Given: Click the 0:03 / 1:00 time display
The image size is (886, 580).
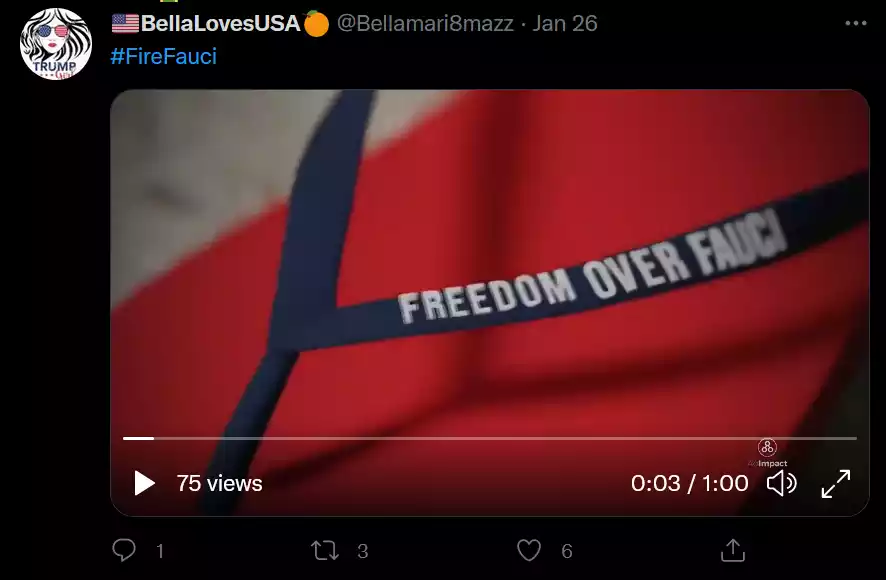Looking at the screenshot, I should tap(689, 484).
